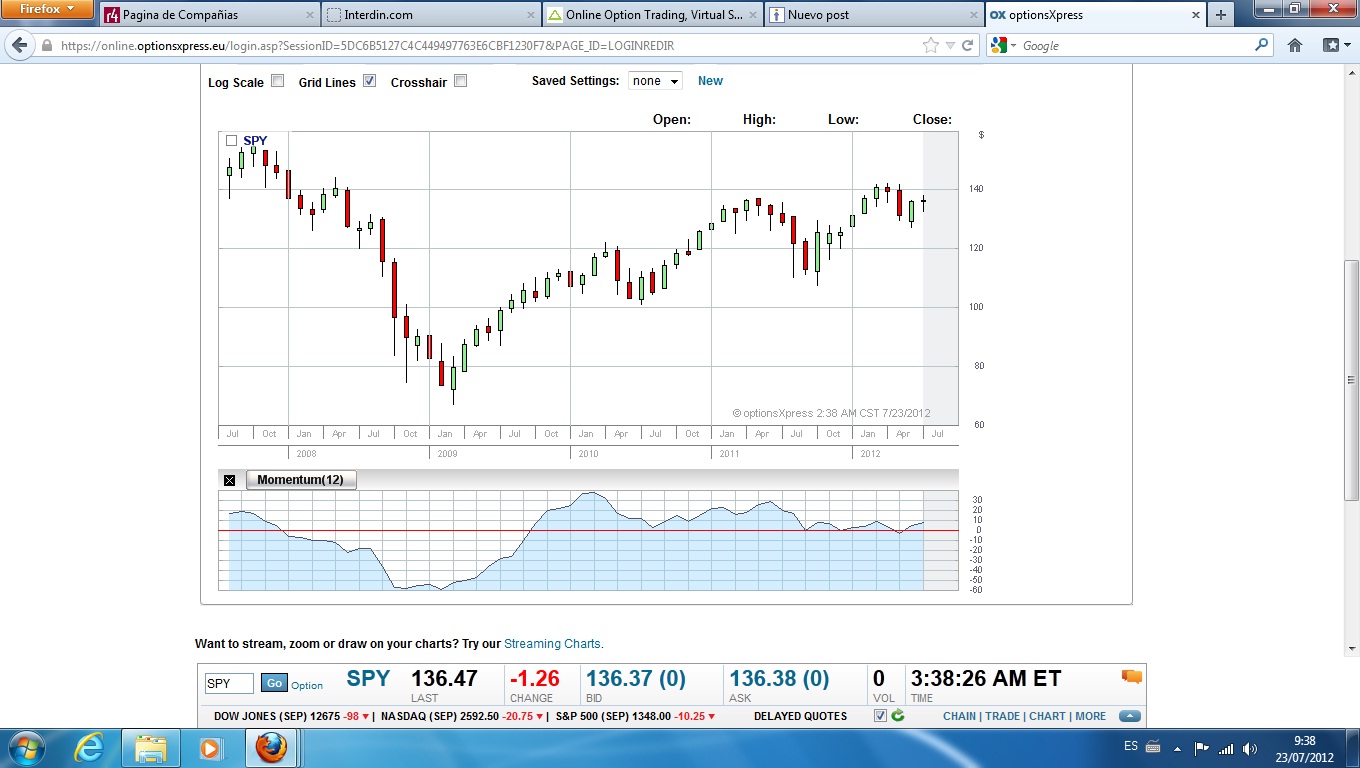
Task: Click the network signal tray icon
Action: click(x=1226, y=748)
